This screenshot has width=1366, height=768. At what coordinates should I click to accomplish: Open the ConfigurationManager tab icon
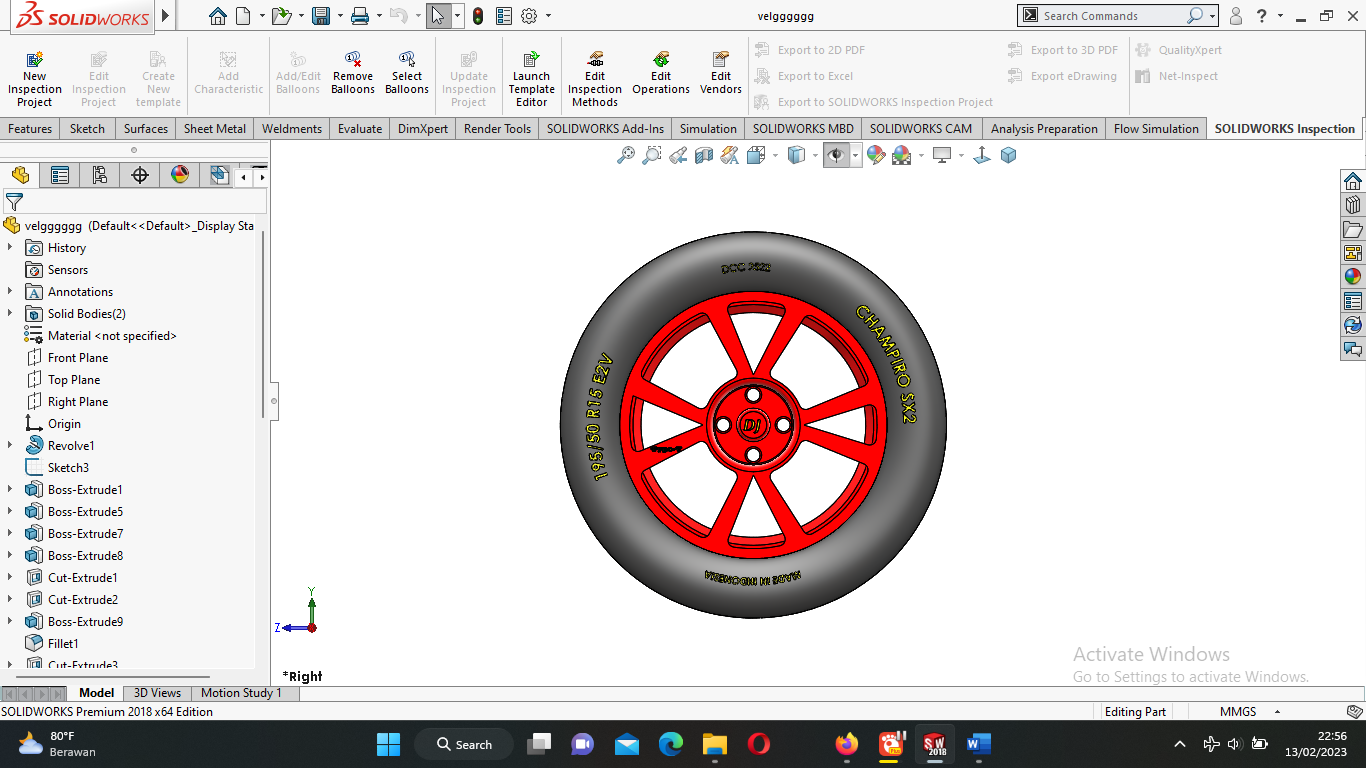click(x=100, y=176)
